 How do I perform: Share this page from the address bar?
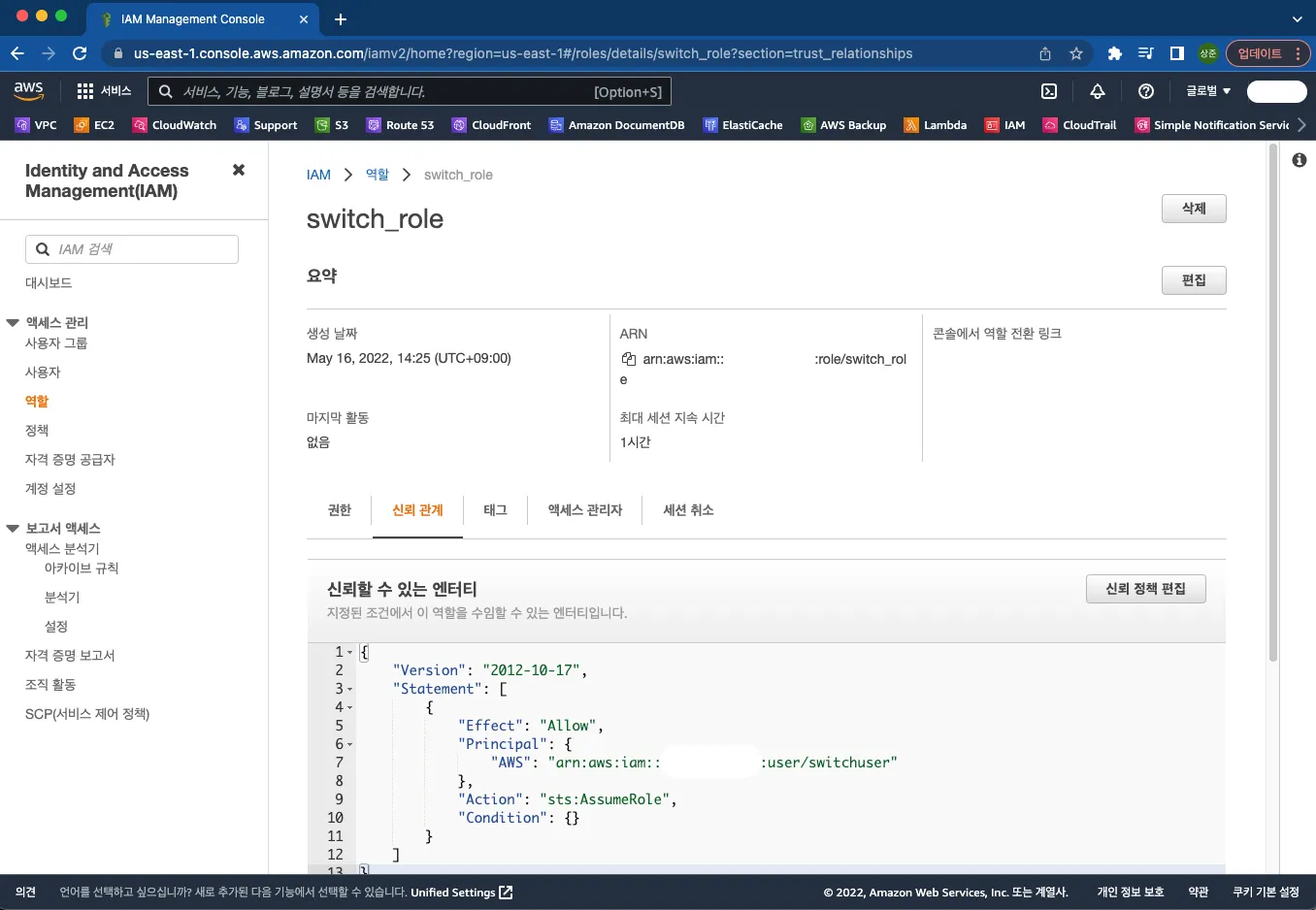[1045, 53]
